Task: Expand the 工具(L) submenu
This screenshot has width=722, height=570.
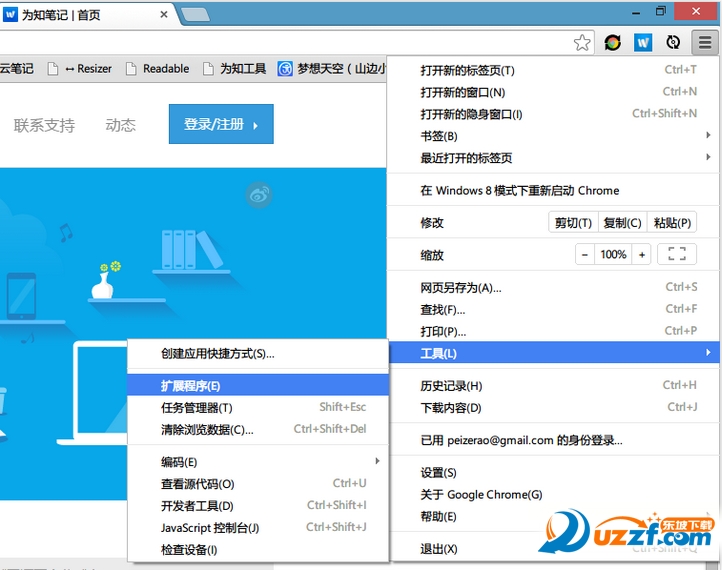Action: [x=553, y=353]
